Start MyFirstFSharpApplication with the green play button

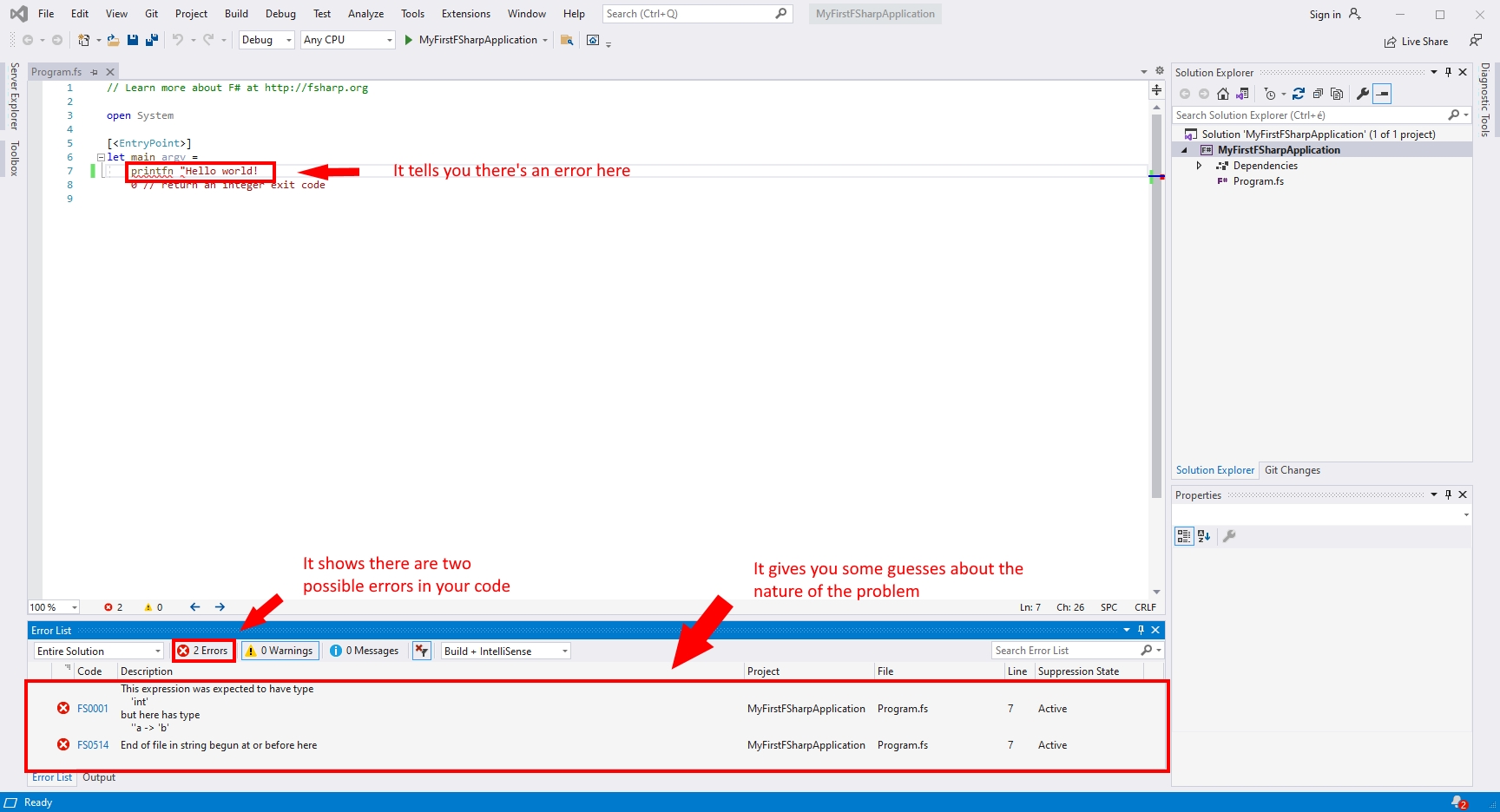click(x=408, y=40)
